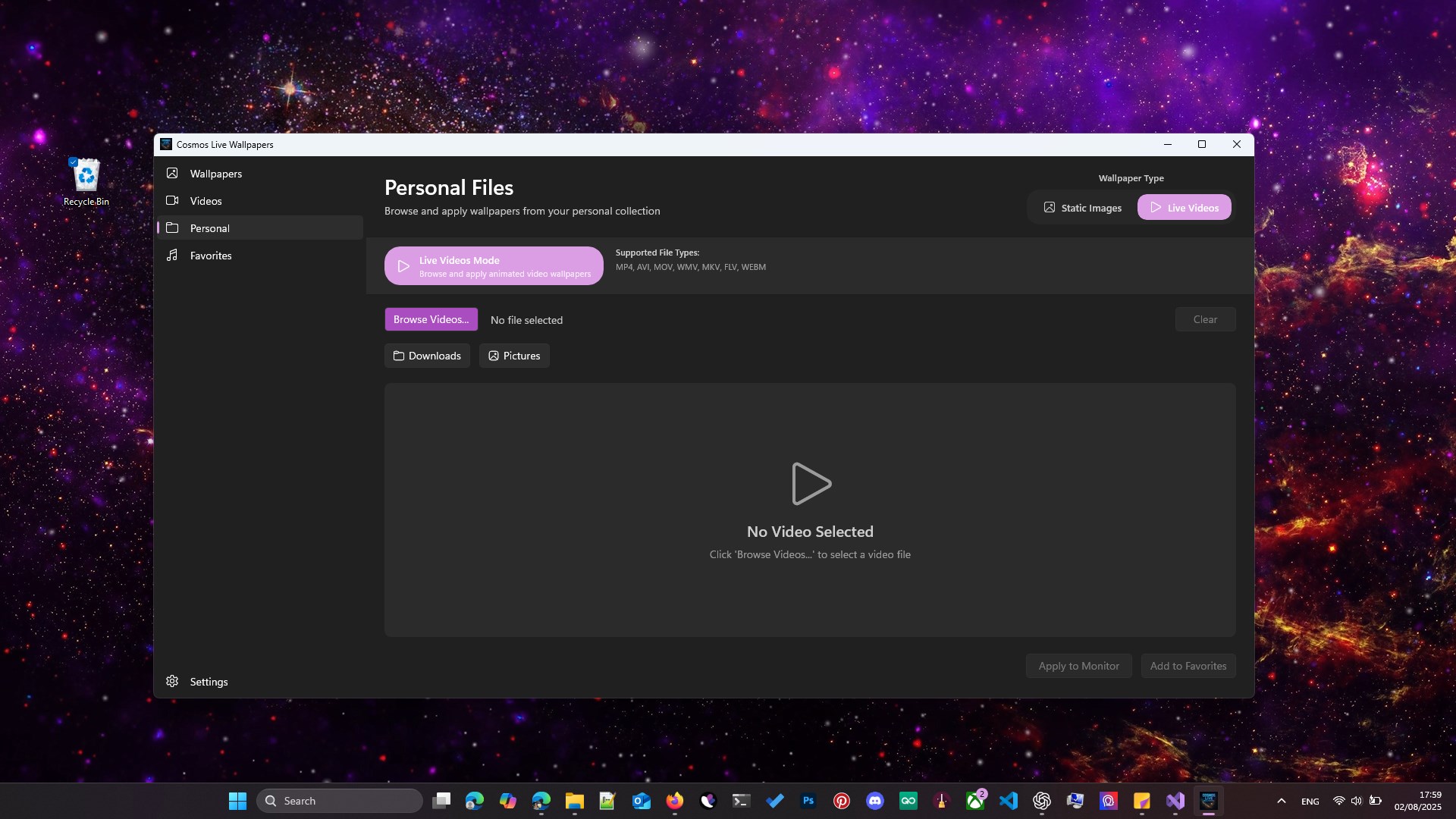Click the battery tray icon
The image size is (1456, 819).
pyautogui.click(x=1375, y=801)
